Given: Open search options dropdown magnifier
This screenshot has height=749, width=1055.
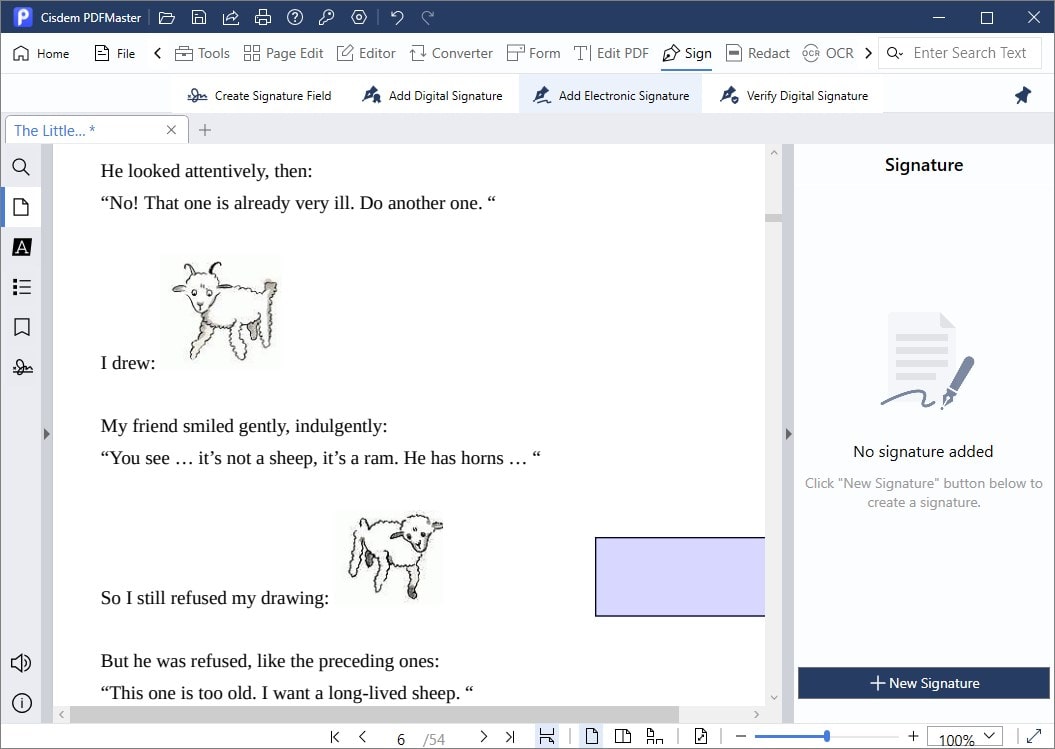Looking at the screenshot, I should pos(894,53).
